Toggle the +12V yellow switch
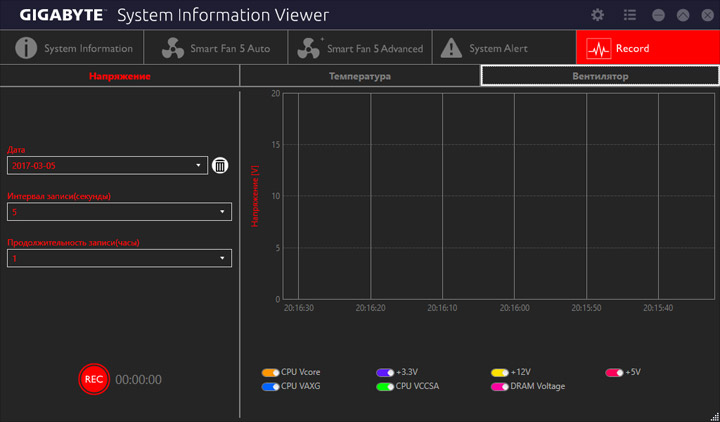The width and height of the screenshot is (720, 422). tap(500, 372)
